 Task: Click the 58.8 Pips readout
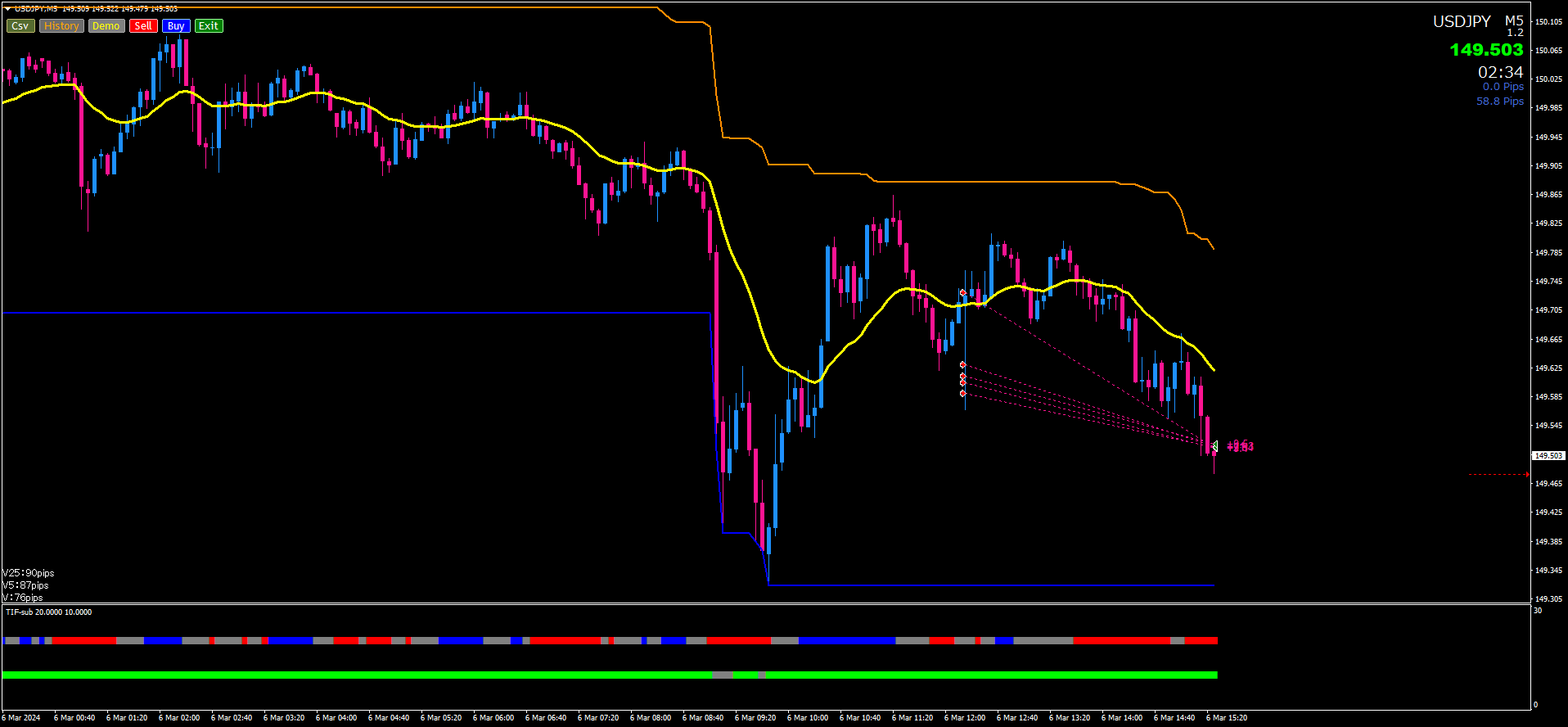point(1500,102)
